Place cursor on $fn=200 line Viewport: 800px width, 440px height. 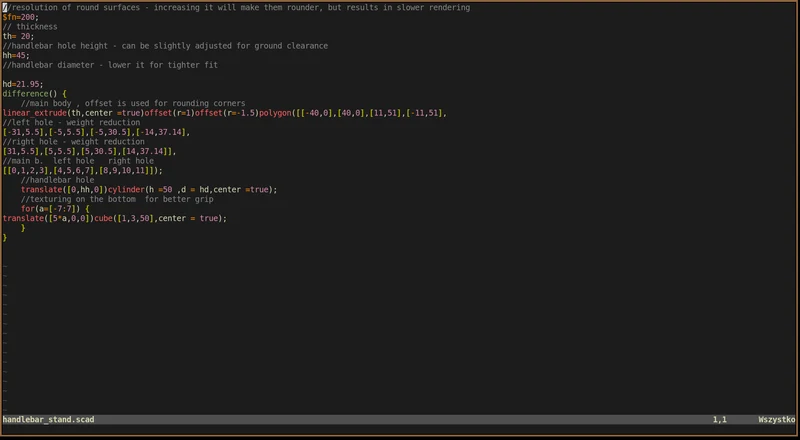point(20,17)
